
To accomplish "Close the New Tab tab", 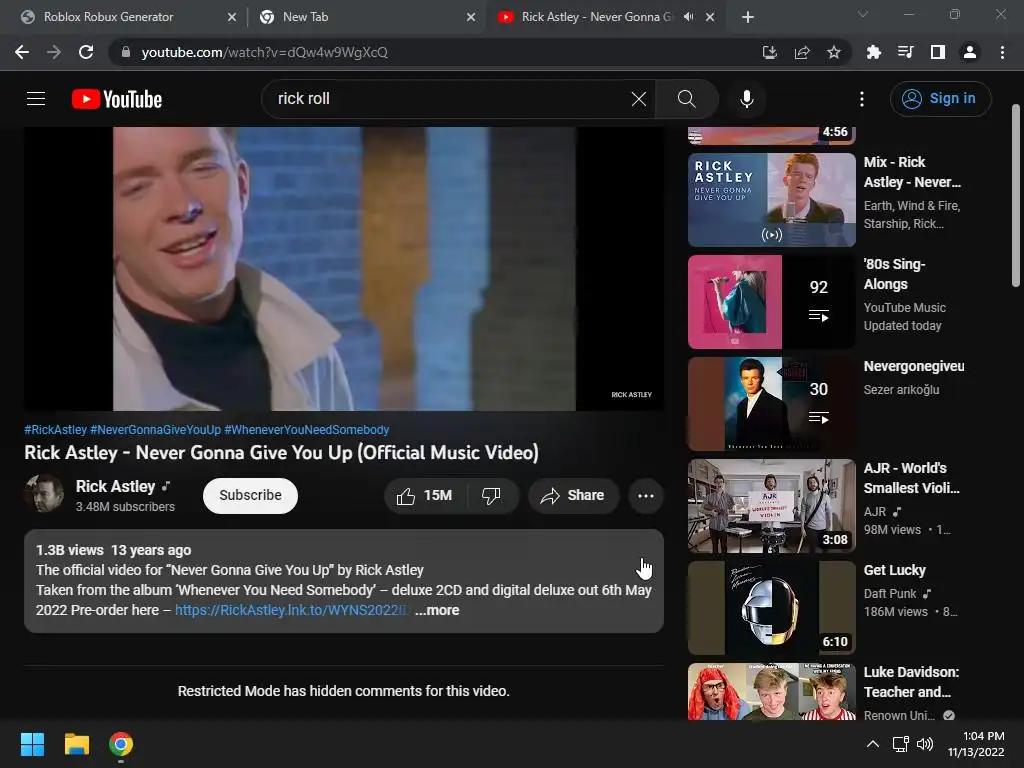I will pyautogui.click(x=471, y=17).
